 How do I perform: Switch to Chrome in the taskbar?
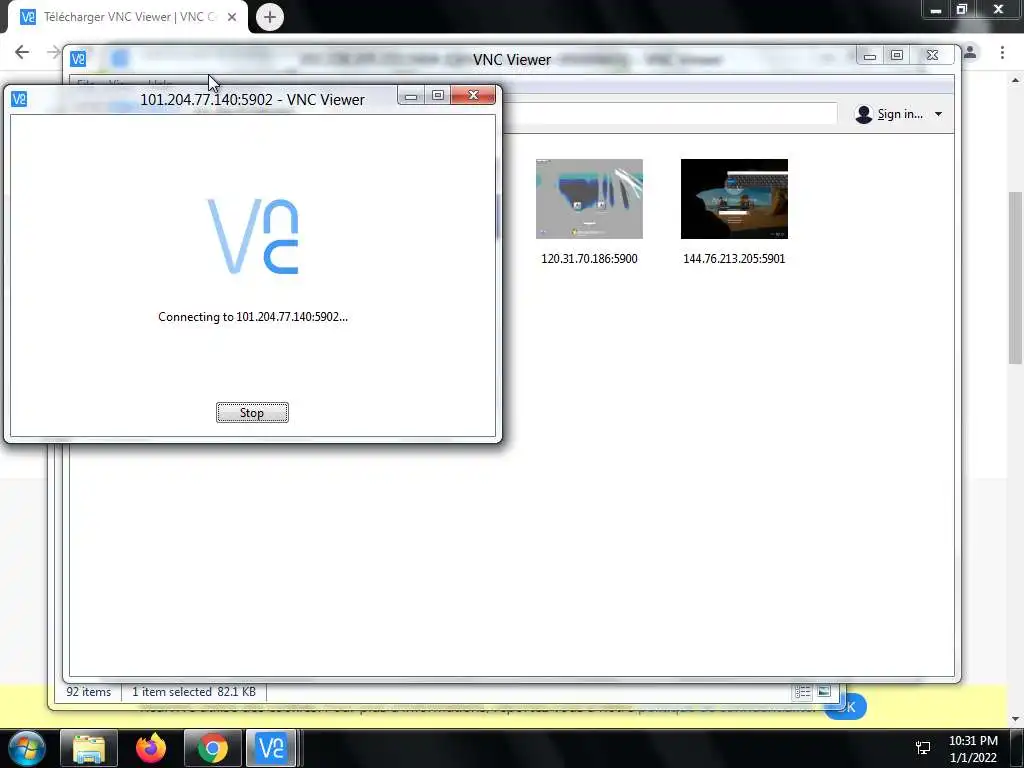213,748
